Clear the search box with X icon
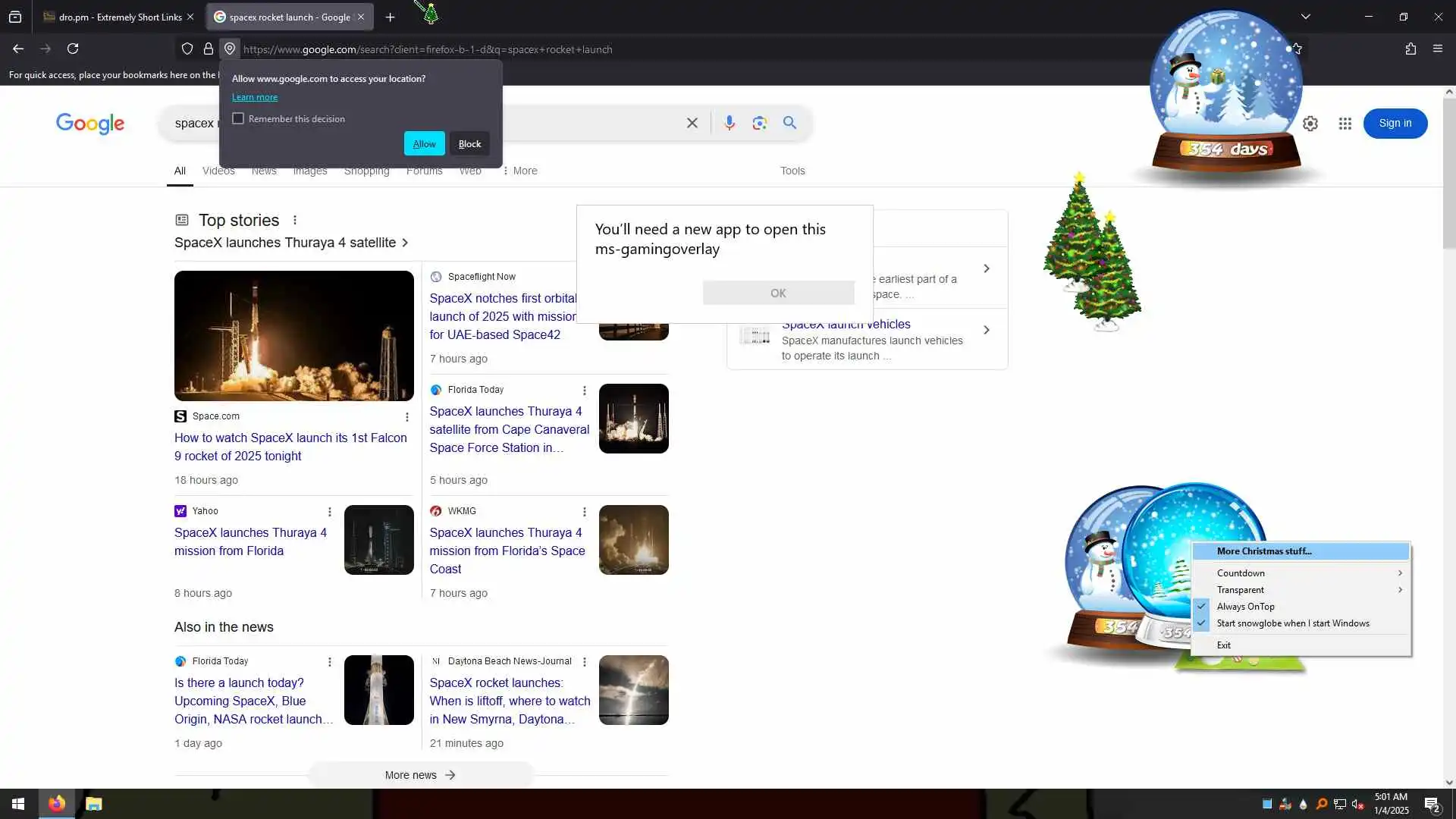1456x819 pixels. (692, 123)
